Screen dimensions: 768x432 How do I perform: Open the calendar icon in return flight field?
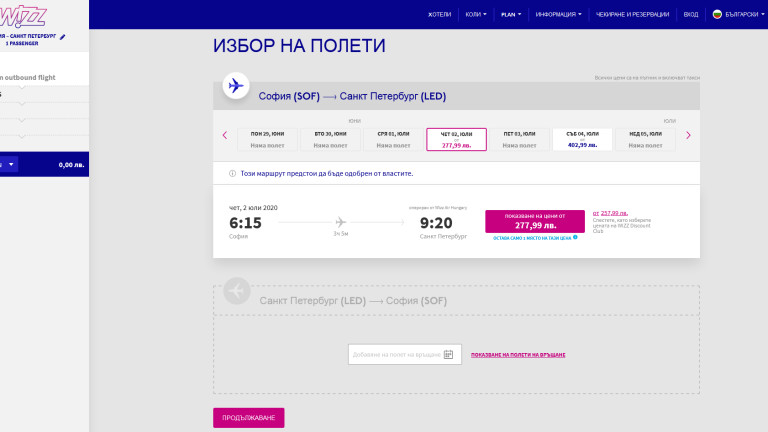click(x=448, y=354)
